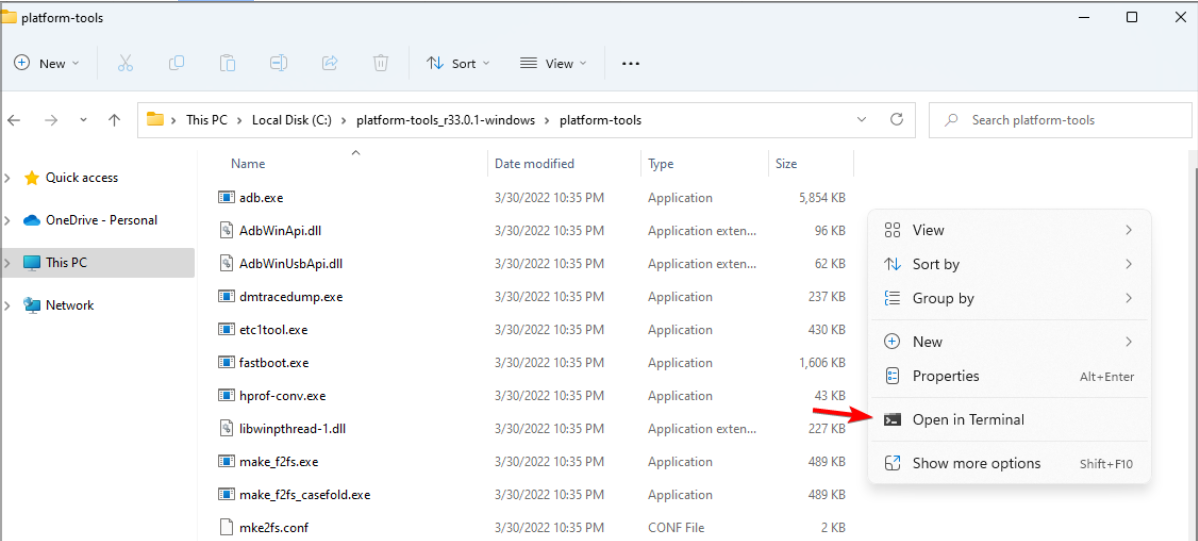Choose Properties in the context menu
The width and height of the screenshot is (1198, 541).
click(945, 376)
